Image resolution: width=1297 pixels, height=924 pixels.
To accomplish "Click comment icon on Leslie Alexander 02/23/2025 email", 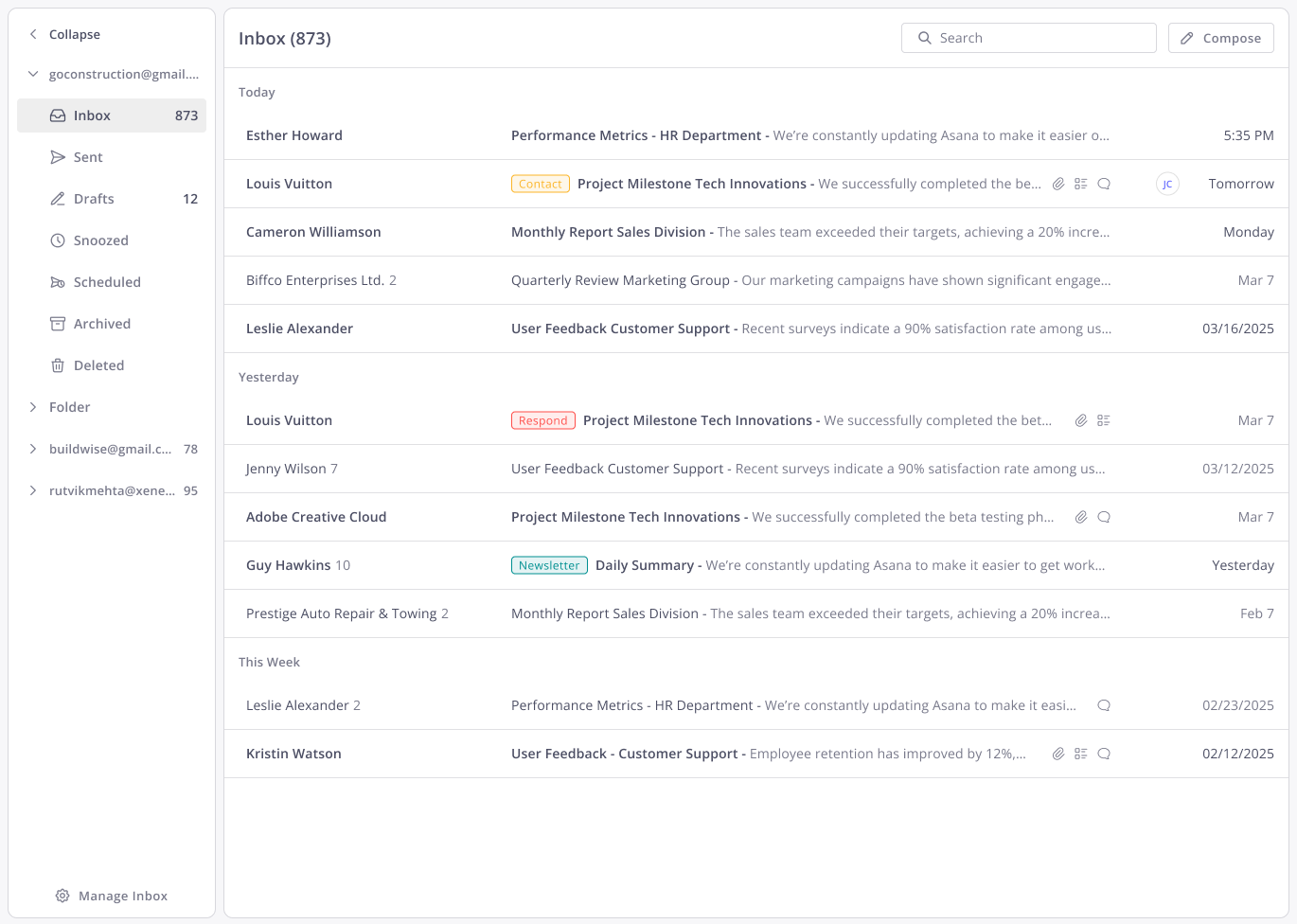I will tap(1104, 705).
